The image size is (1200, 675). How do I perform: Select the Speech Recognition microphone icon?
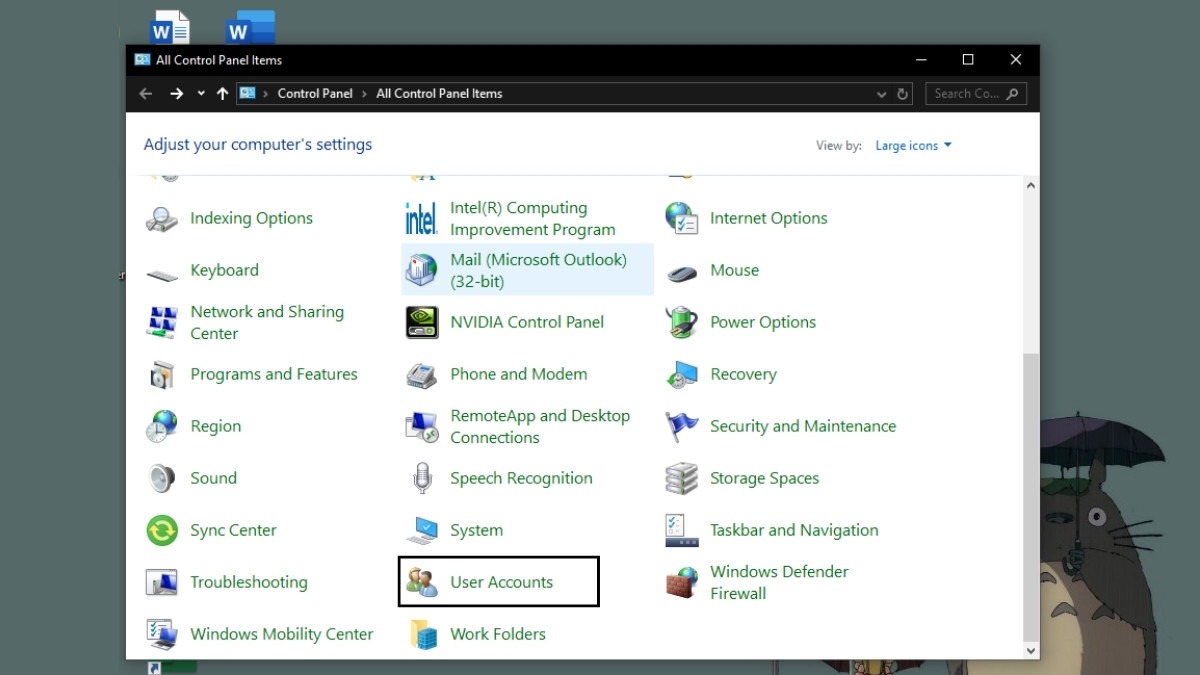pos(422,479)
